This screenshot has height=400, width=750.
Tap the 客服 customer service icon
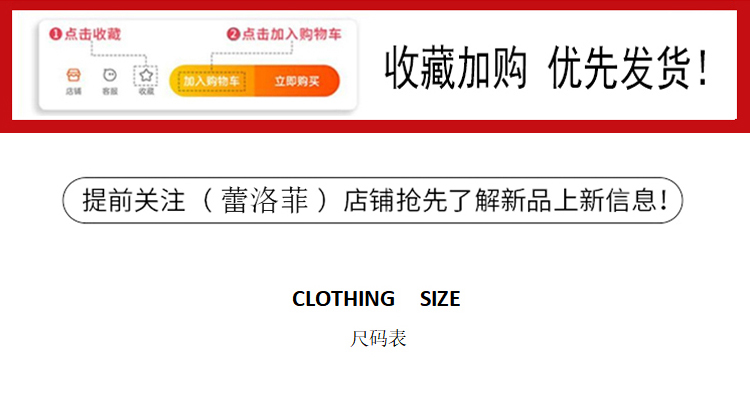pyautogui.click(x=110, y=75)
